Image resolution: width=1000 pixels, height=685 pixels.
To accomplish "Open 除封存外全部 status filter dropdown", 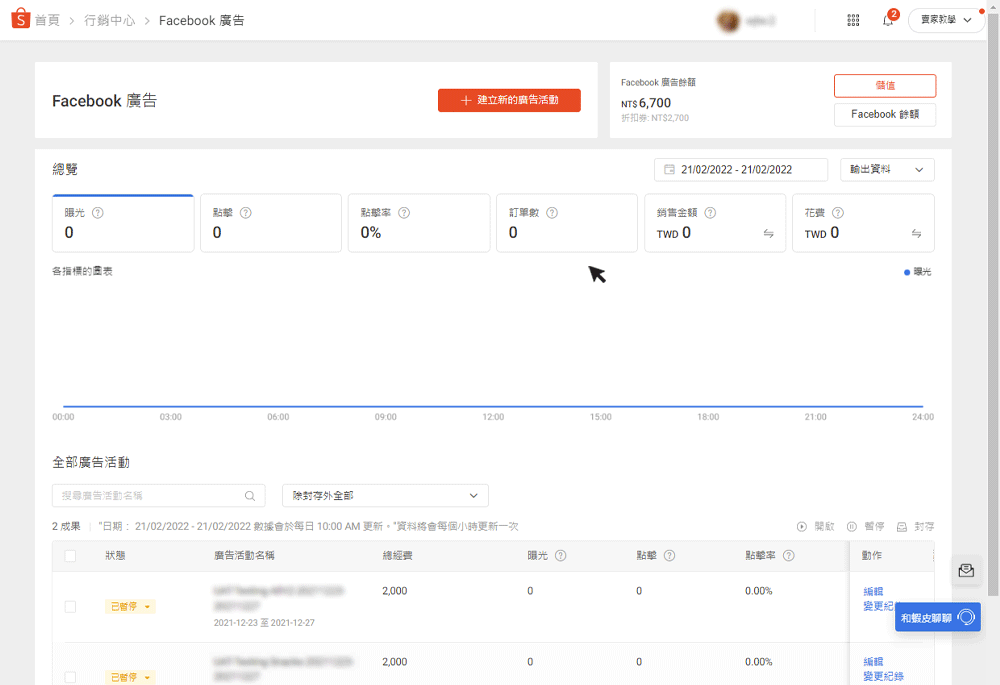I will coord(385,496).
